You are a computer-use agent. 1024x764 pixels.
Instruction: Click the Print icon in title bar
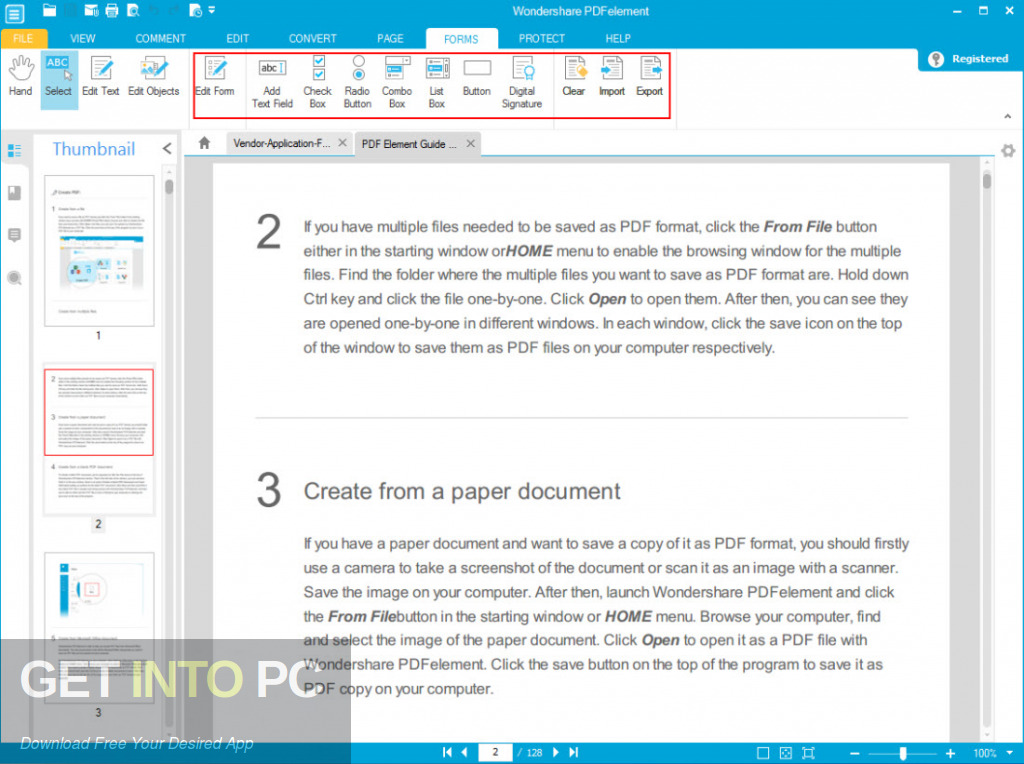112,10
